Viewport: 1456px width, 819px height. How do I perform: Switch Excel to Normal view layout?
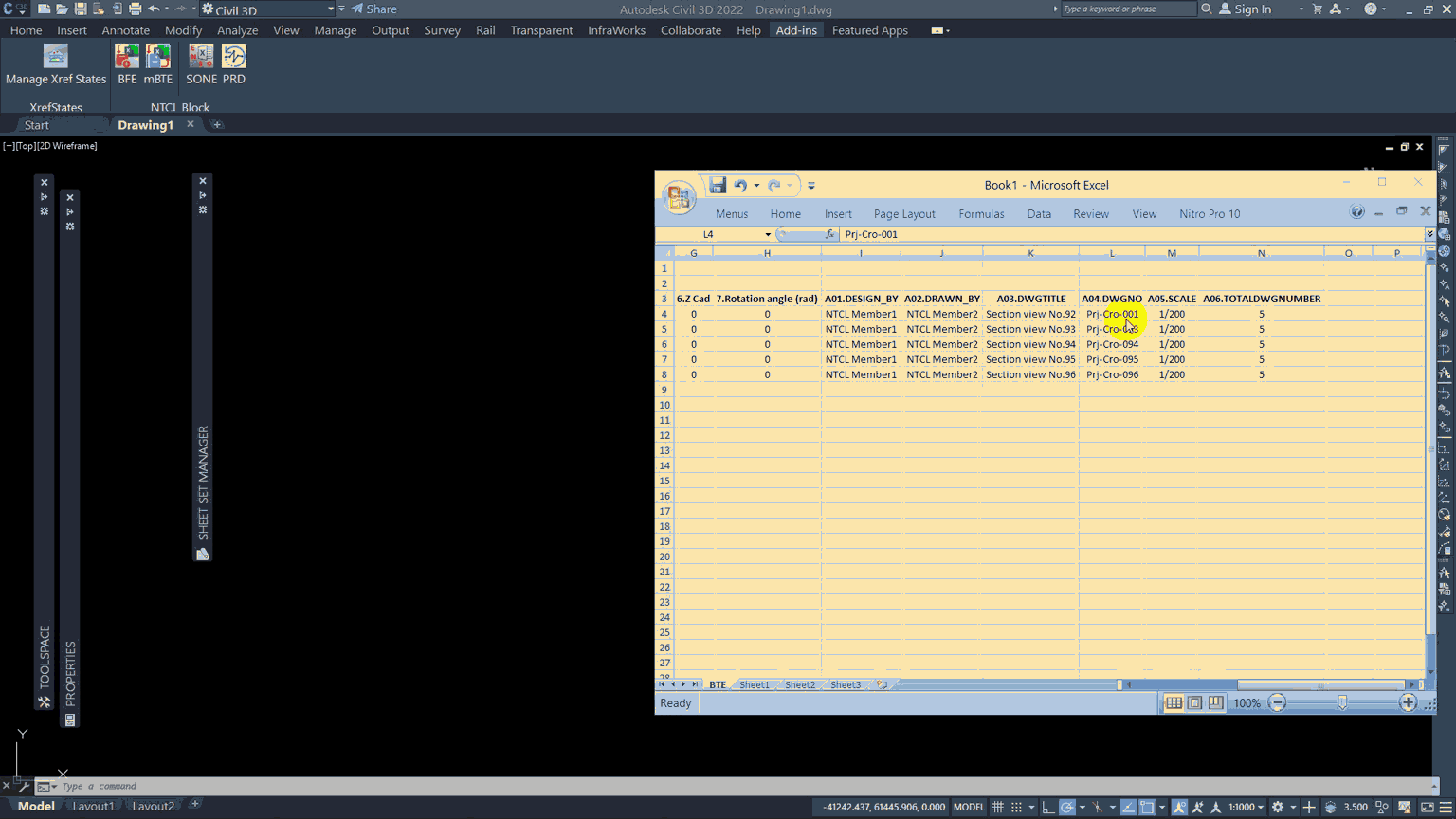point(1174,702)
